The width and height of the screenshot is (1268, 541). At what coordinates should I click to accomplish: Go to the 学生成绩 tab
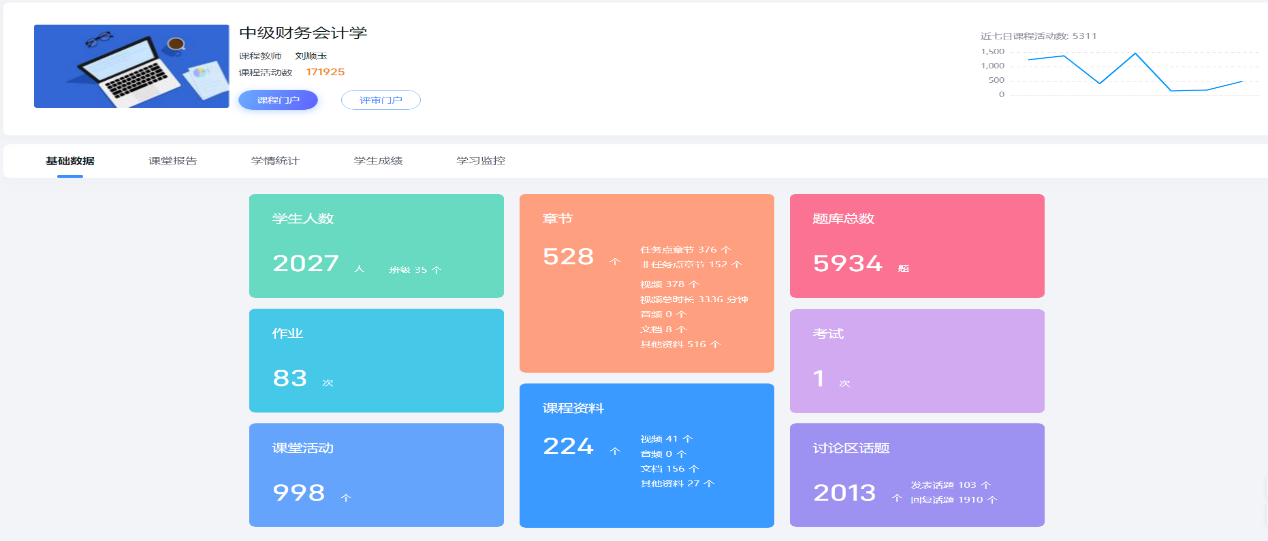pyautogui.click(x=378, y=161)
